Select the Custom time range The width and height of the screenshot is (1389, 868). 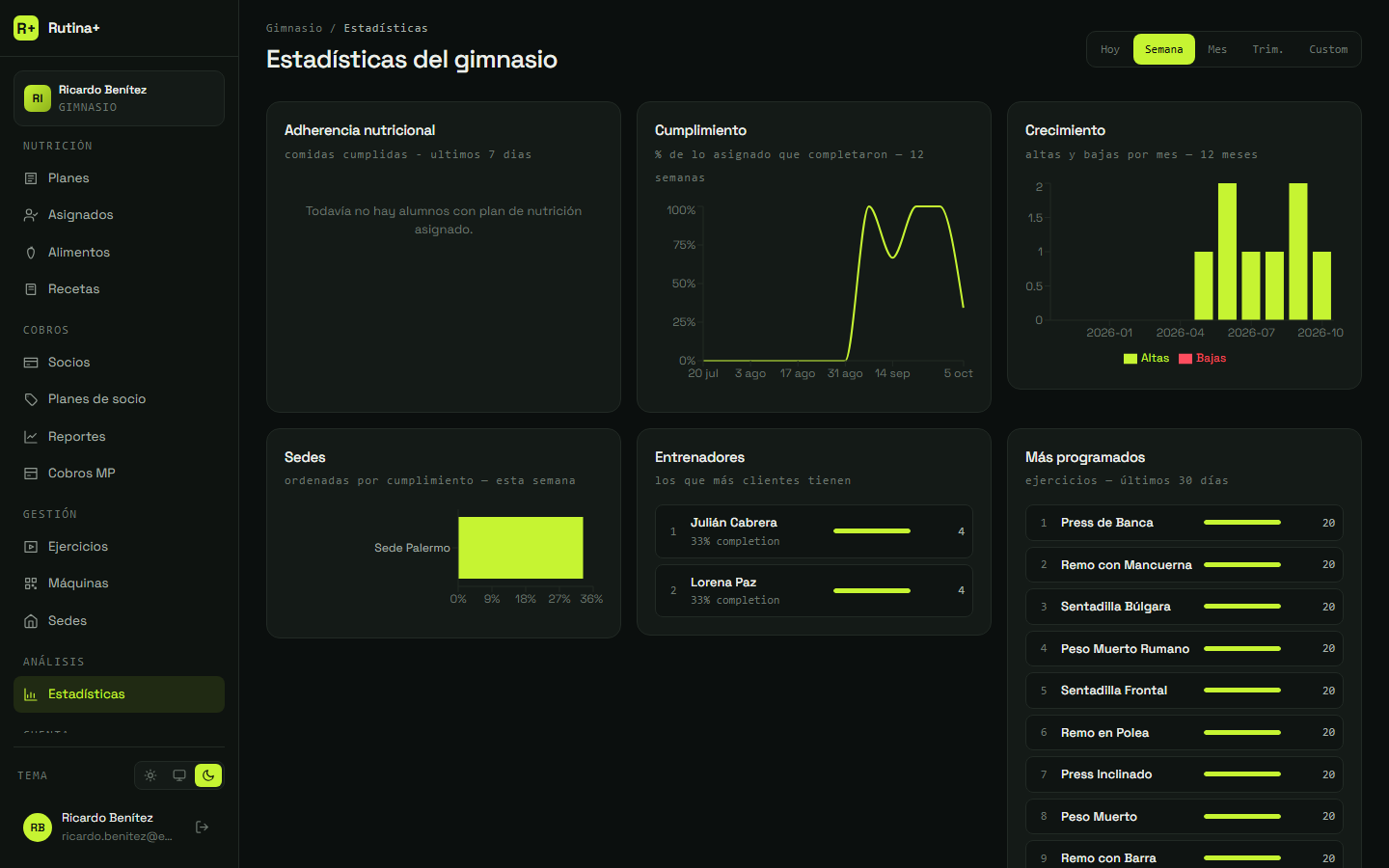click(x=1328, y=49)
